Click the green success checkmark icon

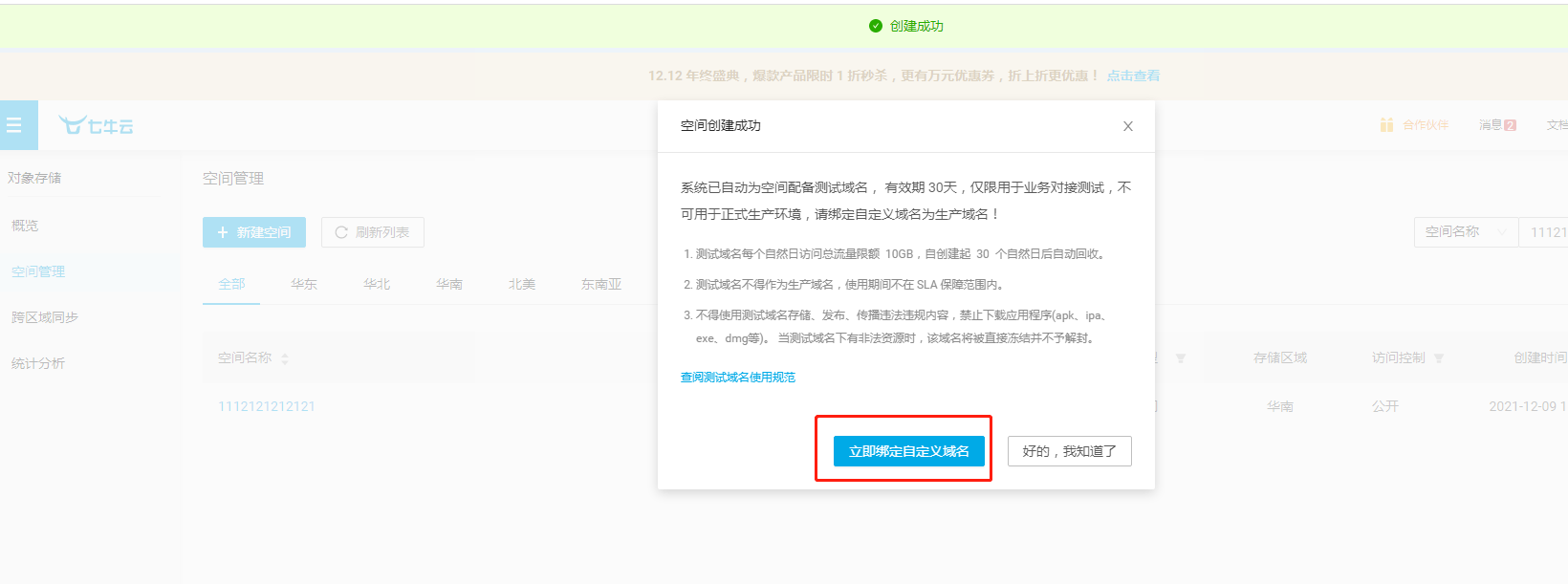tap(876, 26)
